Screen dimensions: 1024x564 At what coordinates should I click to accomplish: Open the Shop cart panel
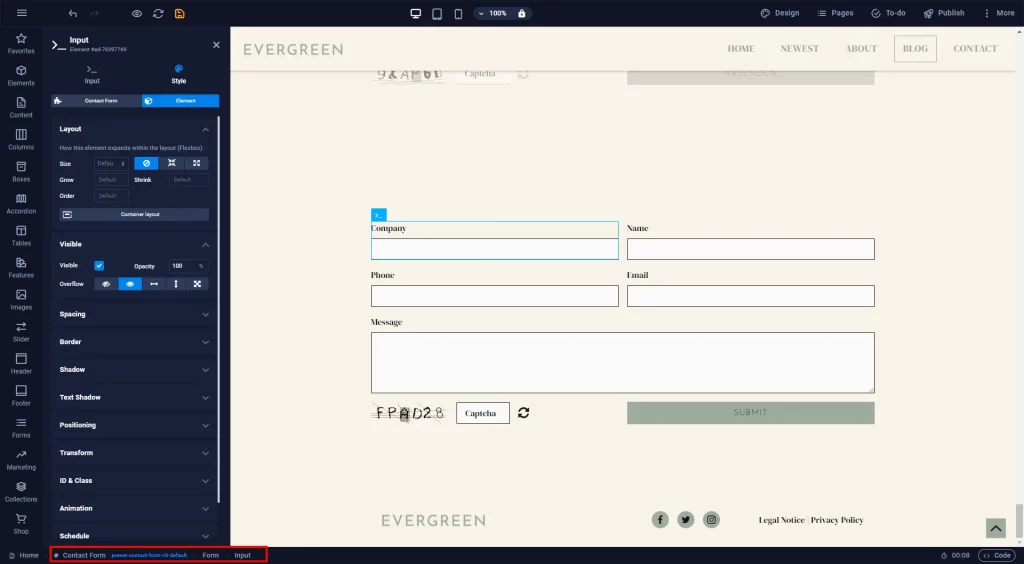(21, 524)
